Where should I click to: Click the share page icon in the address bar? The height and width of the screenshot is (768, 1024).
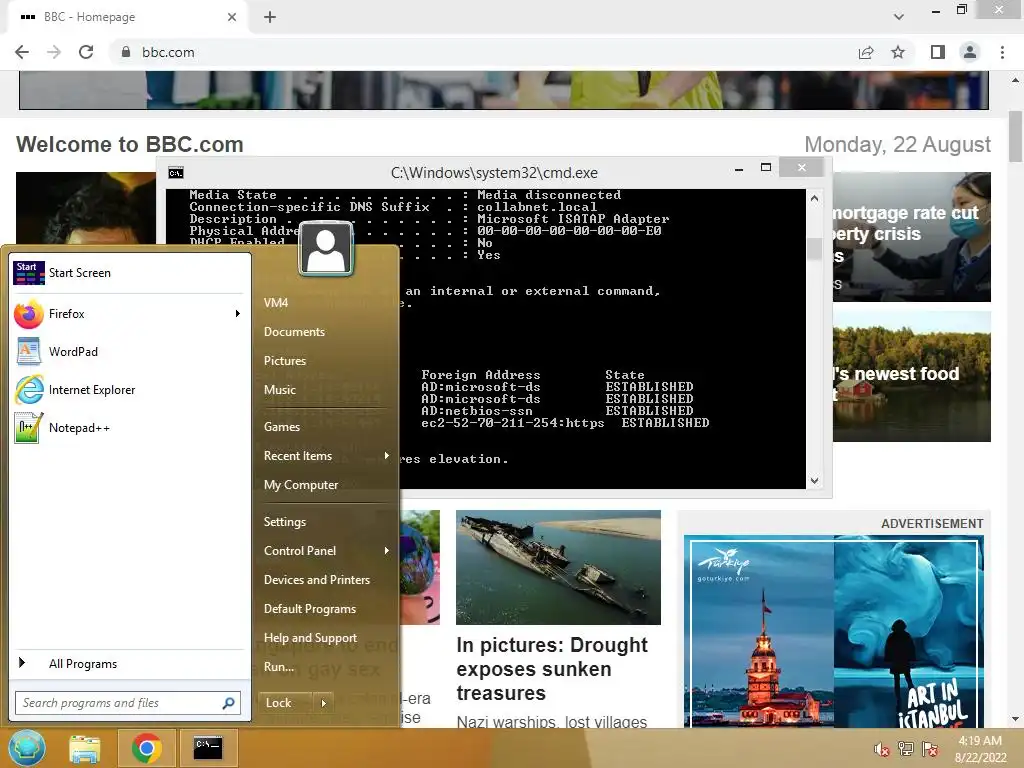click(866, 52)
